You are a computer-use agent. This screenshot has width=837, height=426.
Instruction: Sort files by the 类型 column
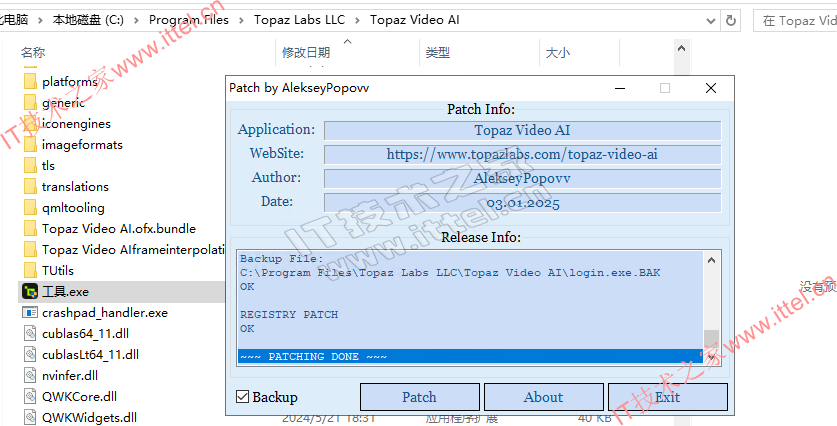pos(438,52)
